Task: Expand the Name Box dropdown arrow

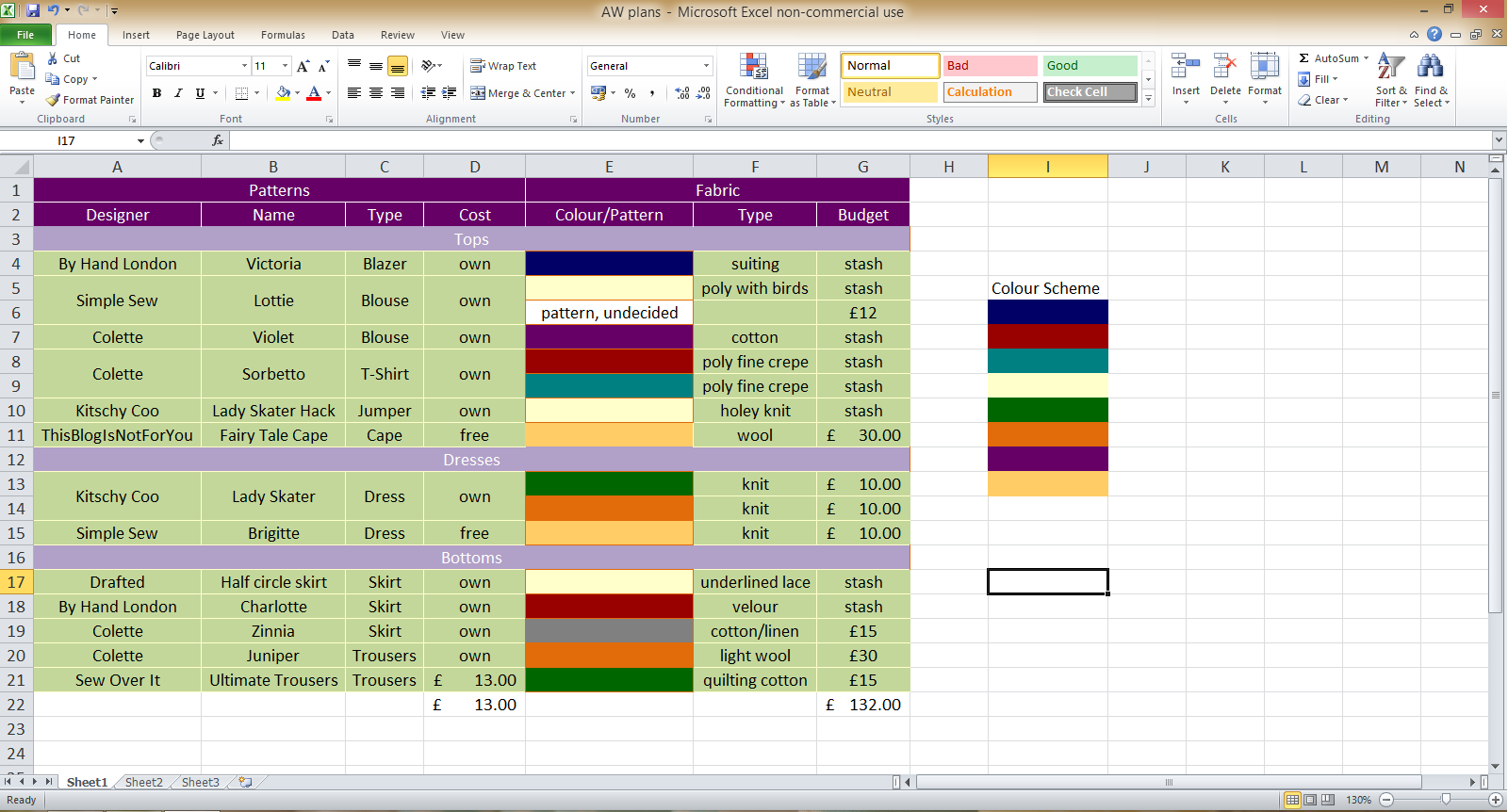Action: click(x=140, y=141)
